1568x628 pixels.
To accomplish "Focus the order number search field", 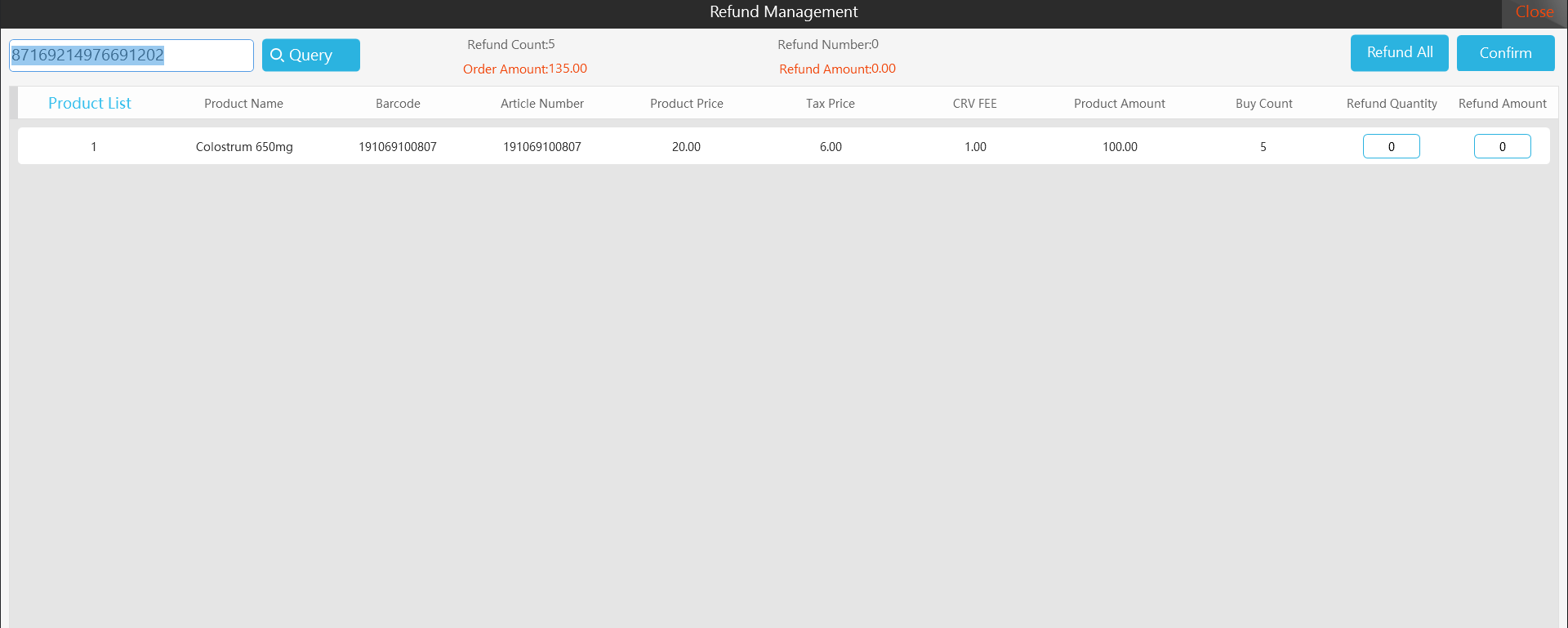I will (131, 56).
